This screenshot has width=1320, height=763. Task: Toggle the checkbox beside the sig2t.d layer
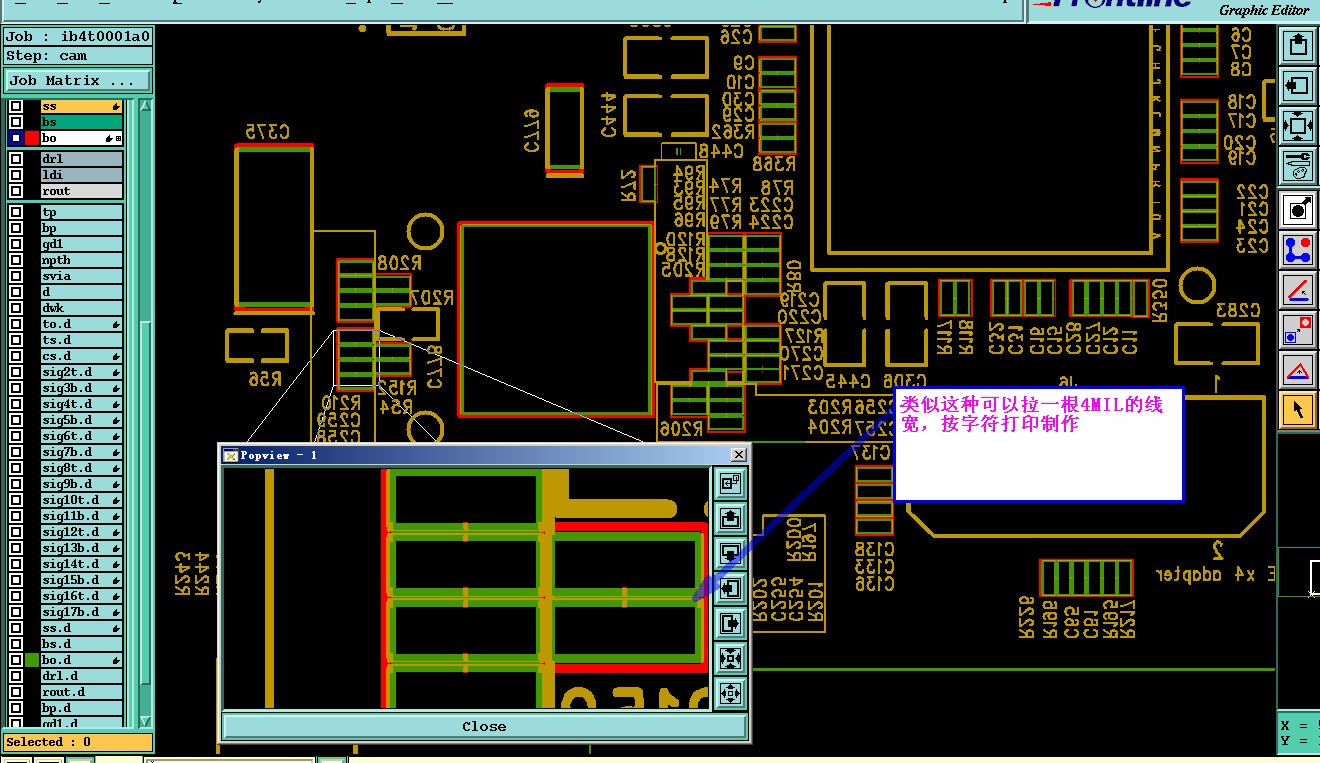pyautogui.click(x=15, y=372)
